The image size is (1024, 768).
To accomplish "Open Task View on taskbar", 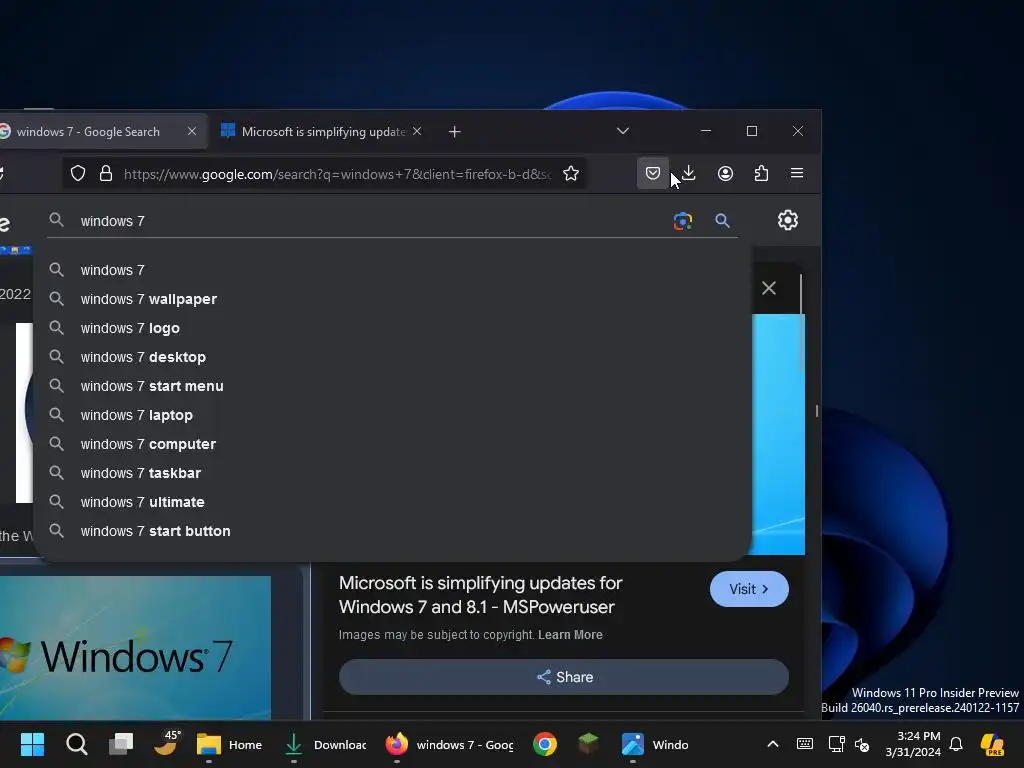I will [x=121, y=744].
